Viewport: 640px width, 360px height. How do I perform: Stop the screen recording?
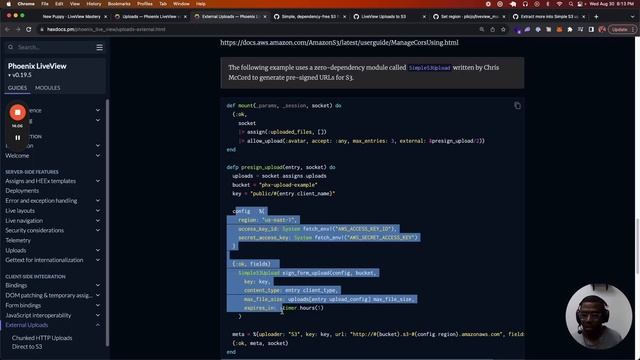pyautogui.click(x=18, y=112)
